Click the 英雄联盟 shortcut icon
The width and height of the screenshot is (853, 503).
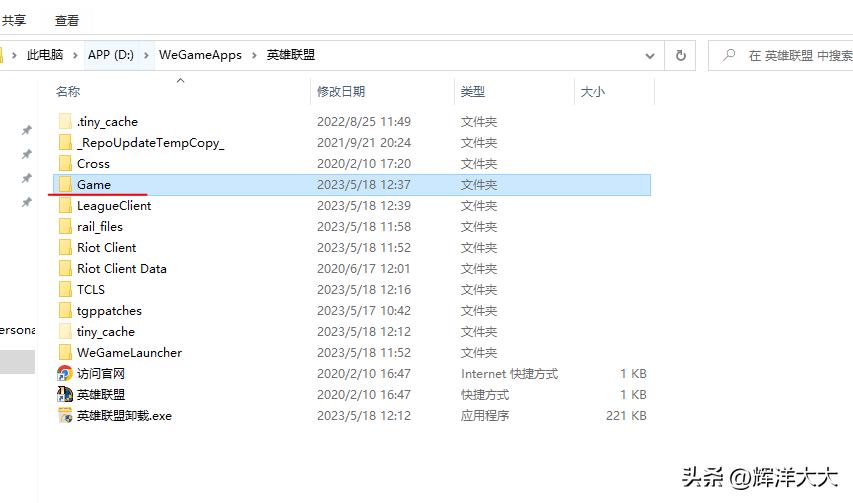(x=65, y=394)
